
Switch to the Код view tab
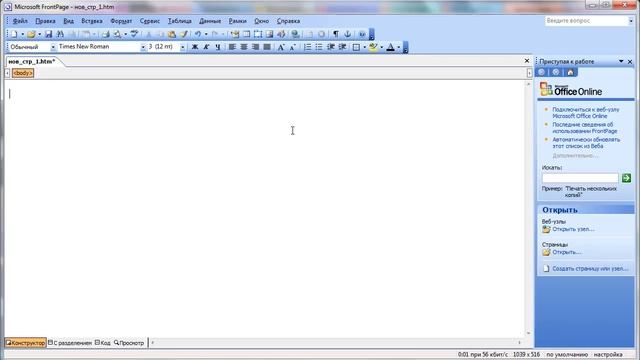tap(102, 343)
